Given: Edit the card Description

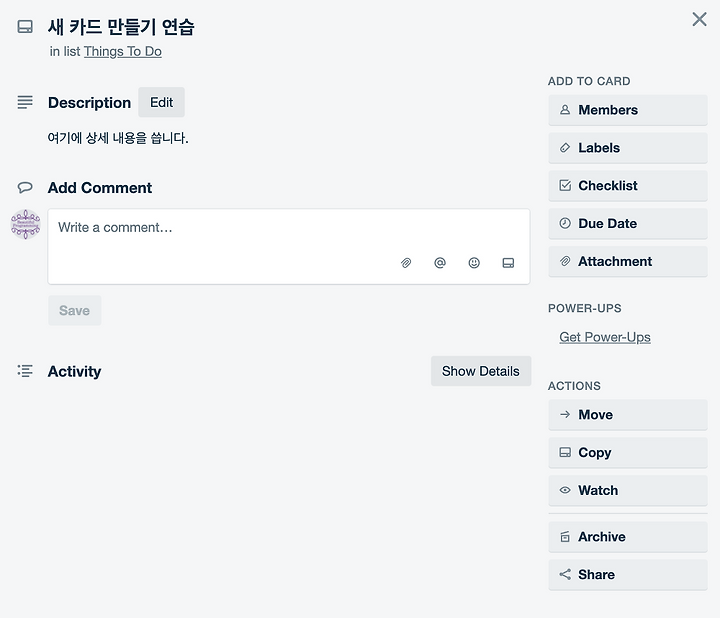Looking at the screenshot, I should coord(161,102).
